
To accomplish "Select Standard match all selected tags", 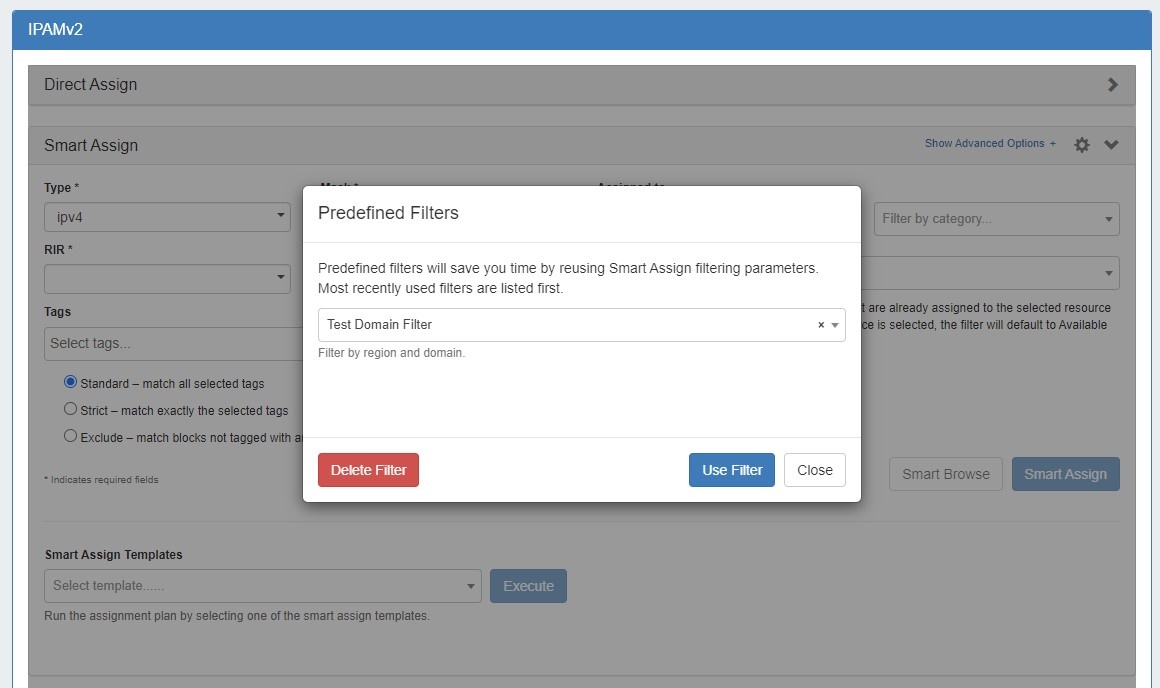I will click(x=70, y=382).
